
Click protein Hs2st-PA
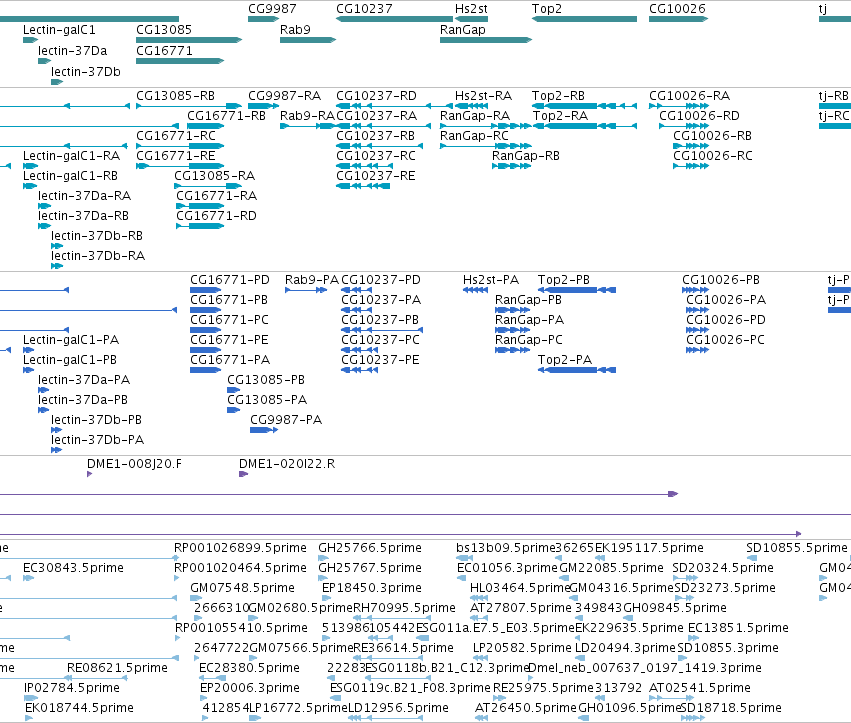pyautogui.click(x=491, y=280)
